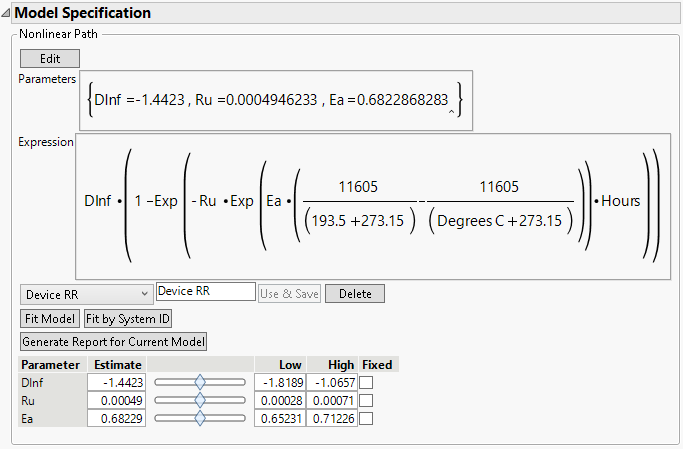
Task: Collapse the Model Specification section triangle
Action: (x=6, y=14)
